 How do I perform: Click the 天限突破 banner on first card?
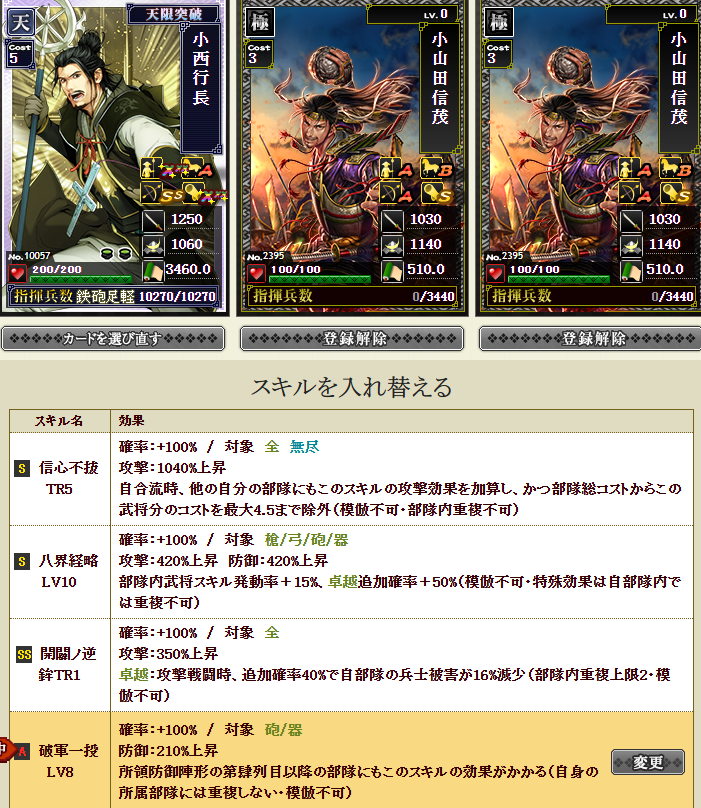[173, 14]
